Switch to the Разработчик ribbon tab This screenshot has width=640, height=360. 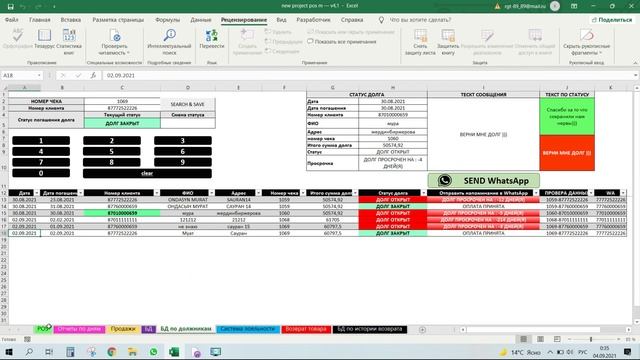[313, 20]
